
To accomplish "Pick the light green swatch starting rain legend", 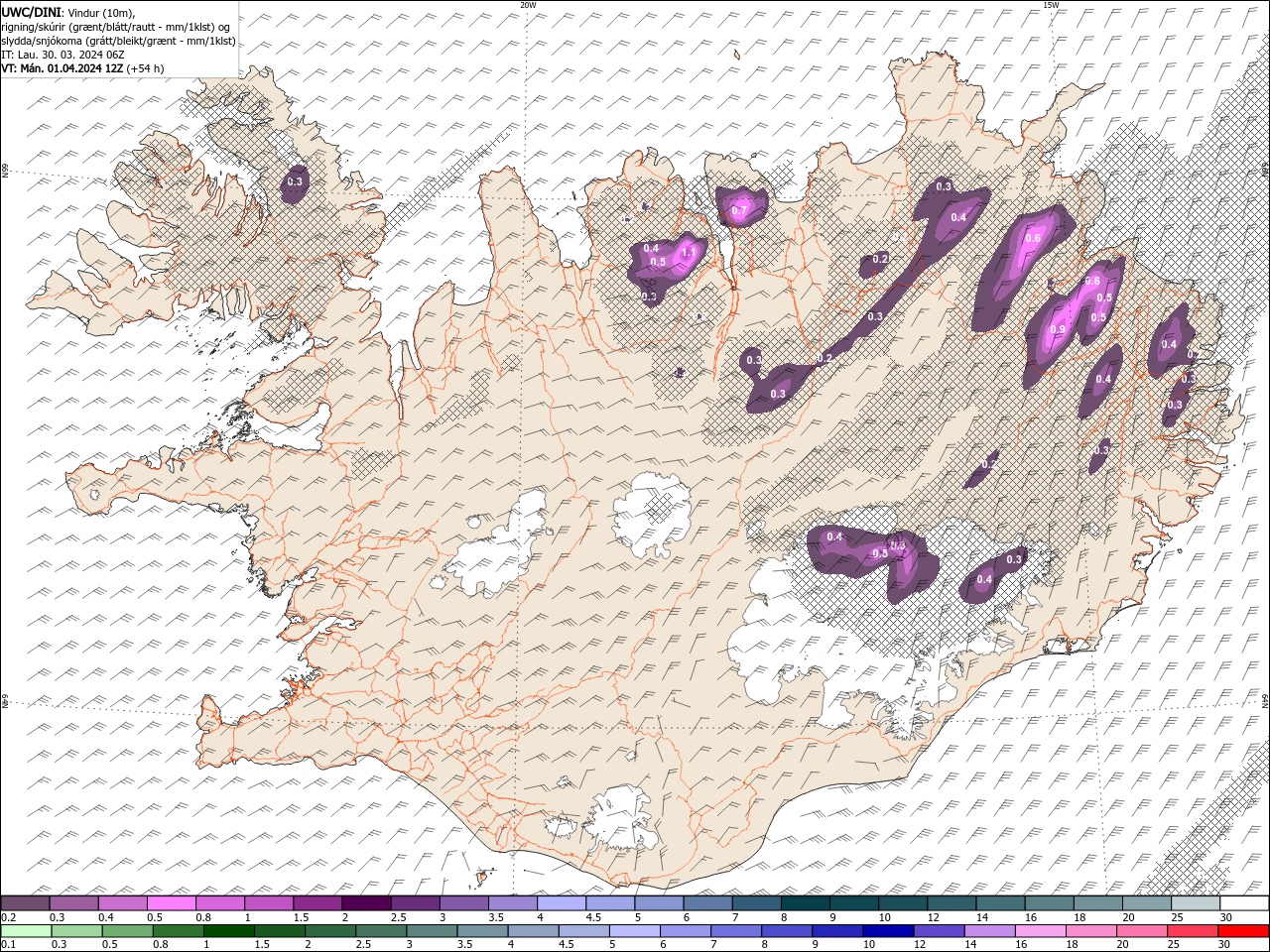I will coord(26,931).
